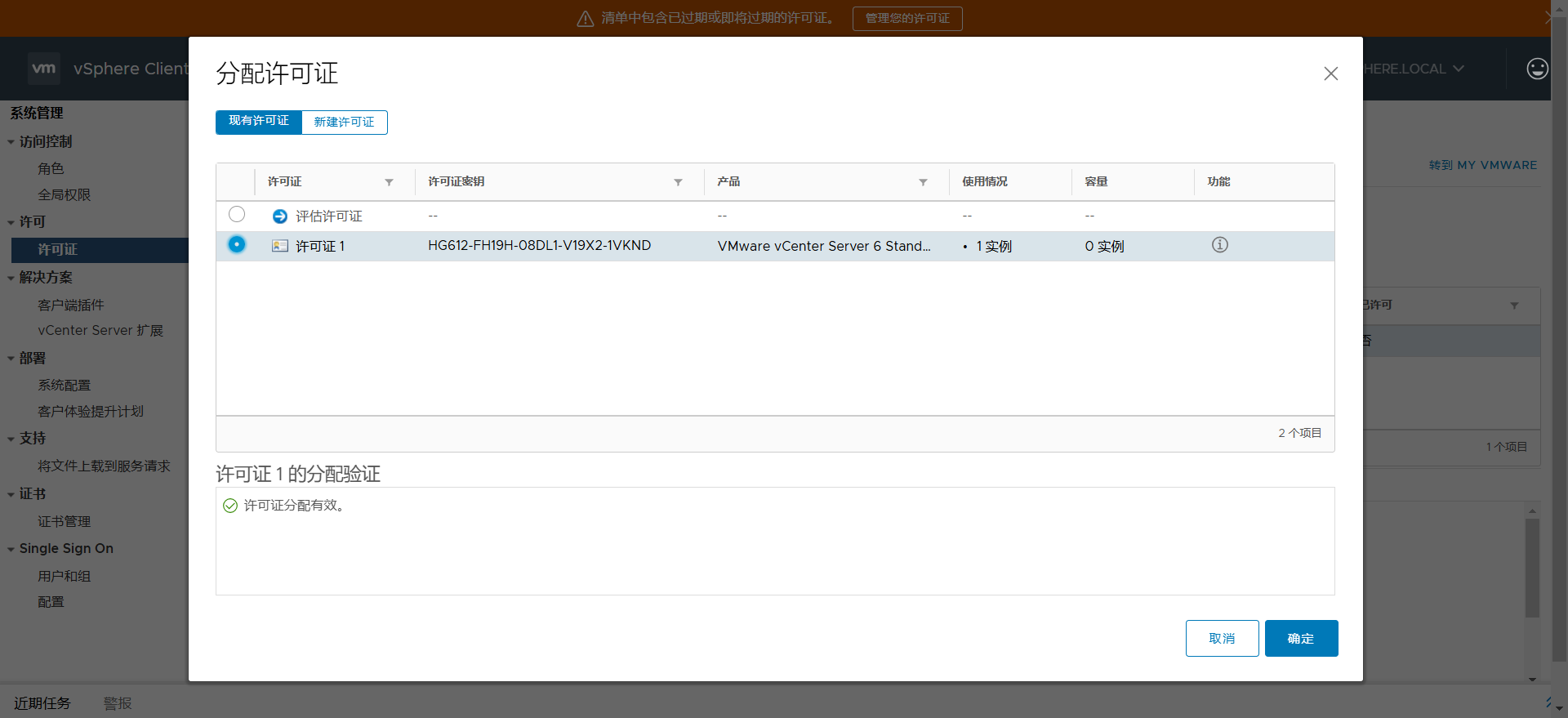This screenshot has height=718, width=1568.
Task: Click the warning triangle icon in banner
Action: click(x=586, y=19)
